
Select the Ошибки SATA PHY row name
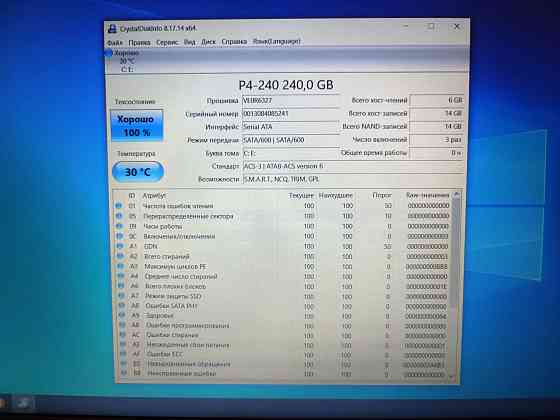171,306
